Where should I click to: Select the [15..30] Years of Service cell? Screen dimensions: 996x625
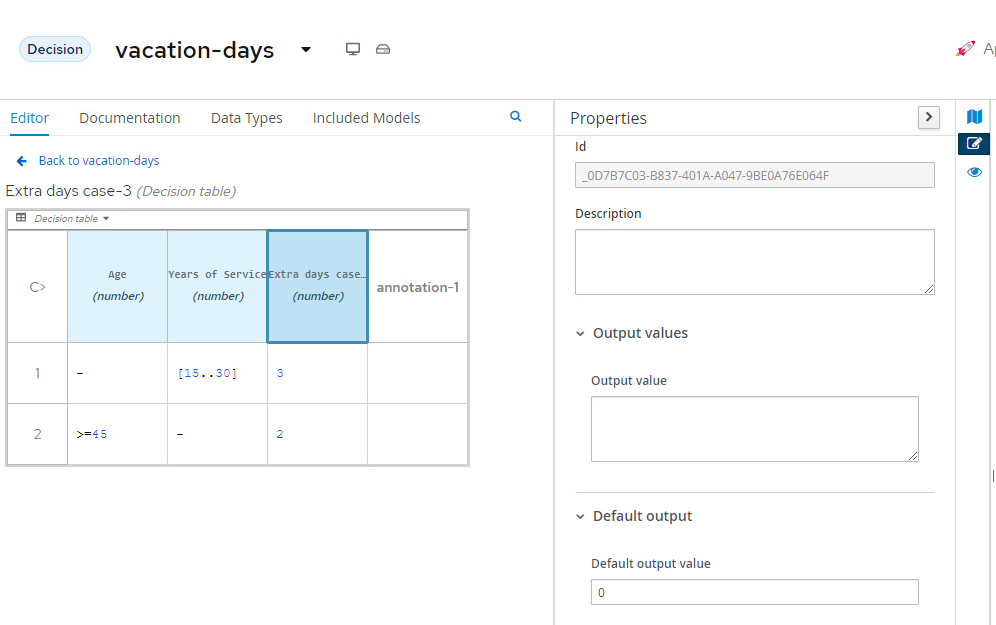click(x=217, y=373)
